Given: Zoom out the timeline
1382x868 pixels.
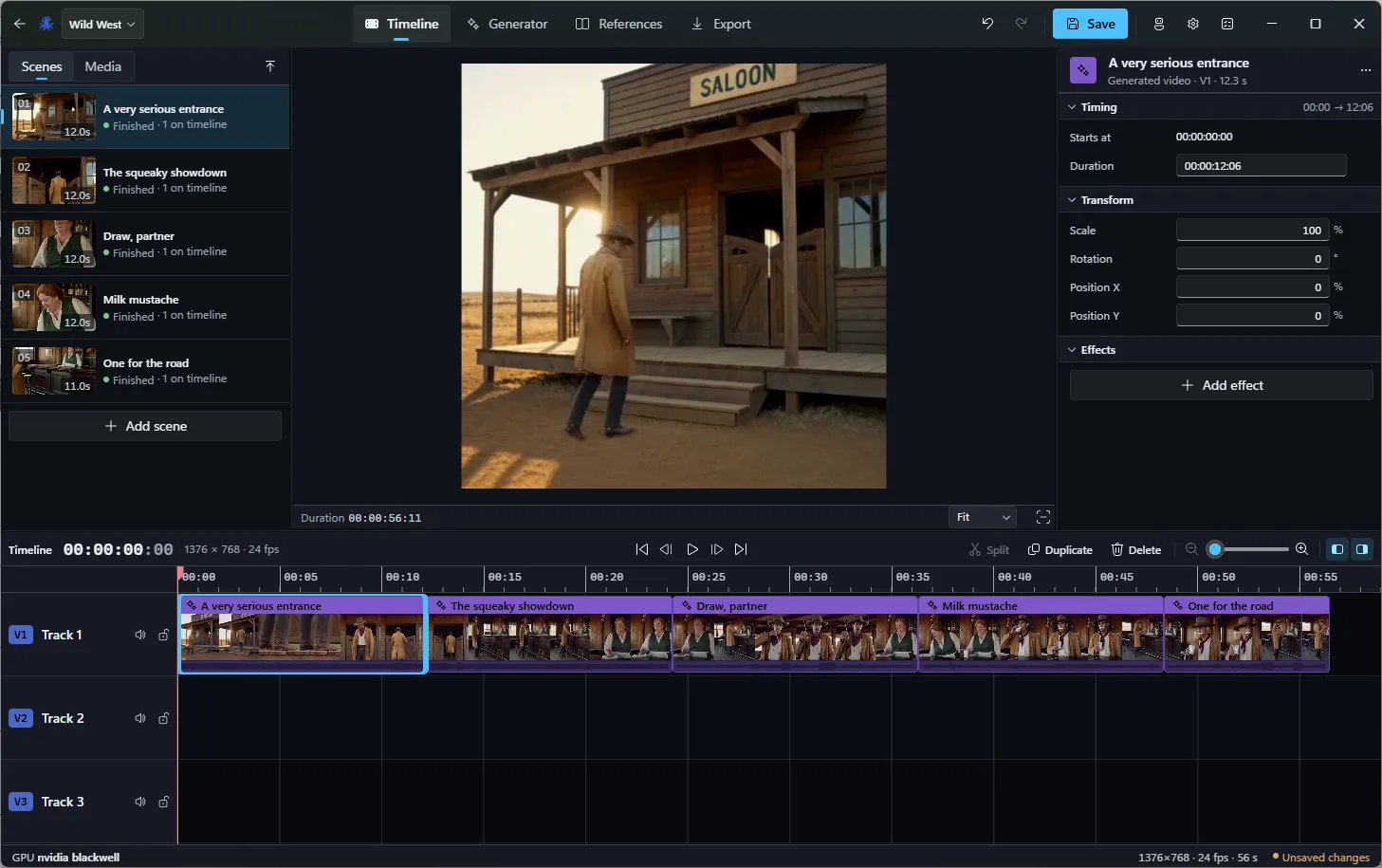Looking at the screenshot, I should pyautogui.click(x=1191, y=549).
